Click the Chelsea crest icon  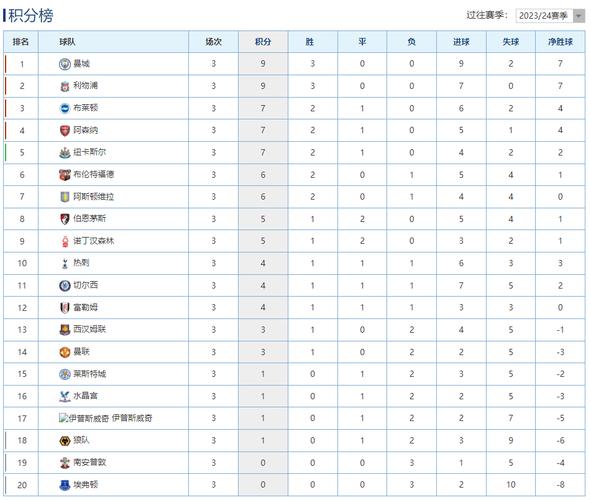click(65, 286)
